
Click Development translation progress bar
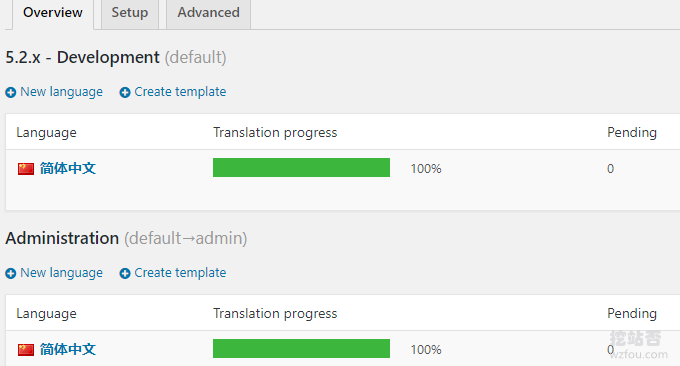pyautogui.click(x=301, y=167)
